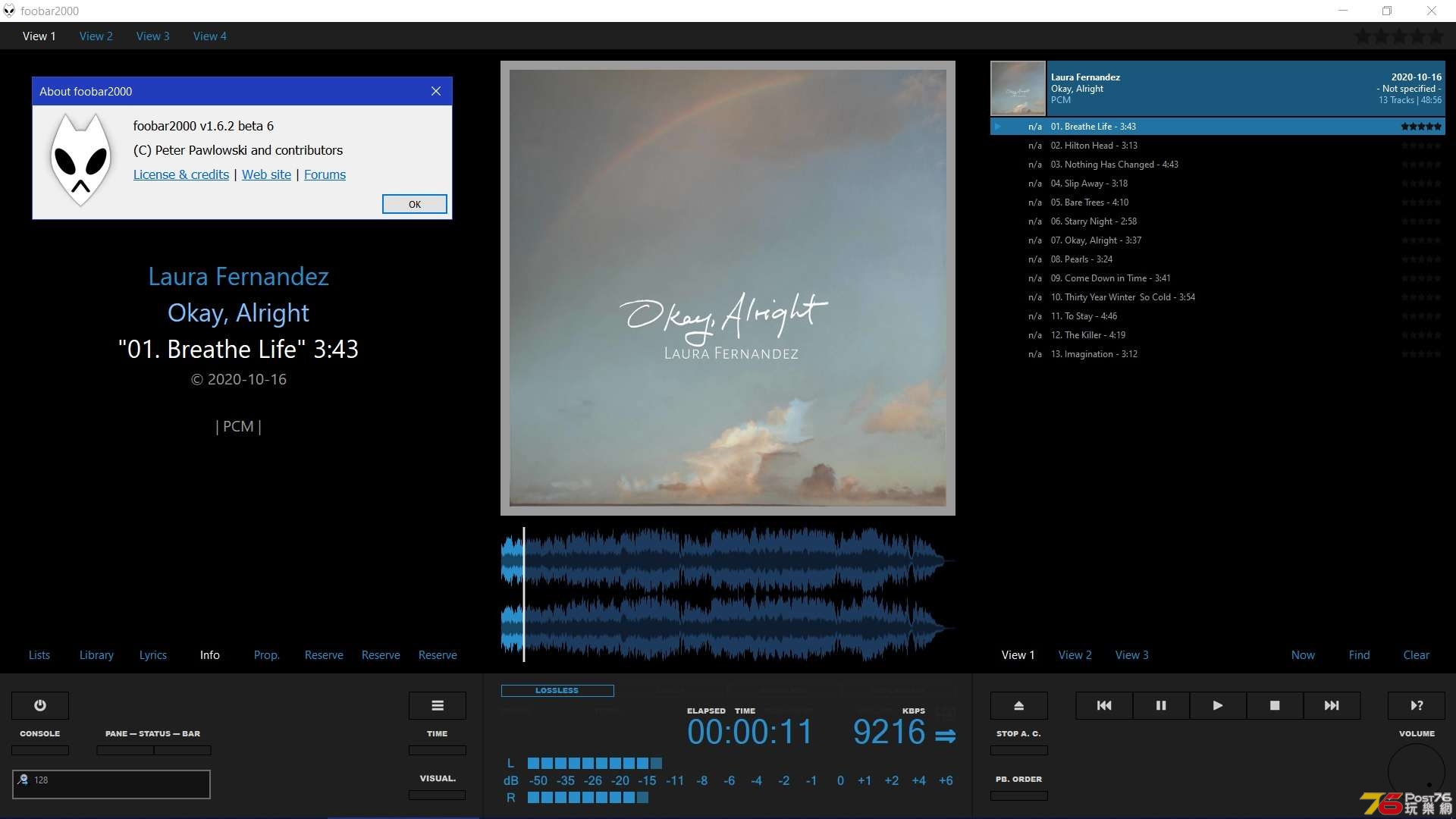Select track 12. The Killer - 4:19
The width and height of the screenshot is (1456, 819).
coord(1218,335)
